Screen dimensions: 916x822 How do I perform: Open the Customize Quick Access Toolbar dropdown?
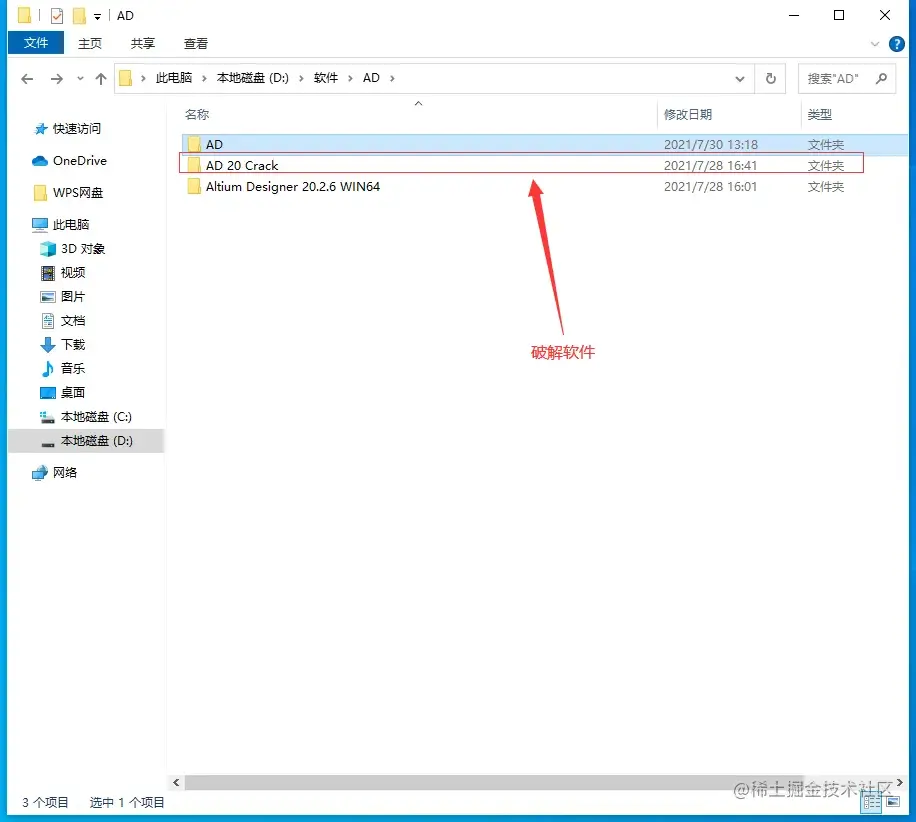coord(97,16)
